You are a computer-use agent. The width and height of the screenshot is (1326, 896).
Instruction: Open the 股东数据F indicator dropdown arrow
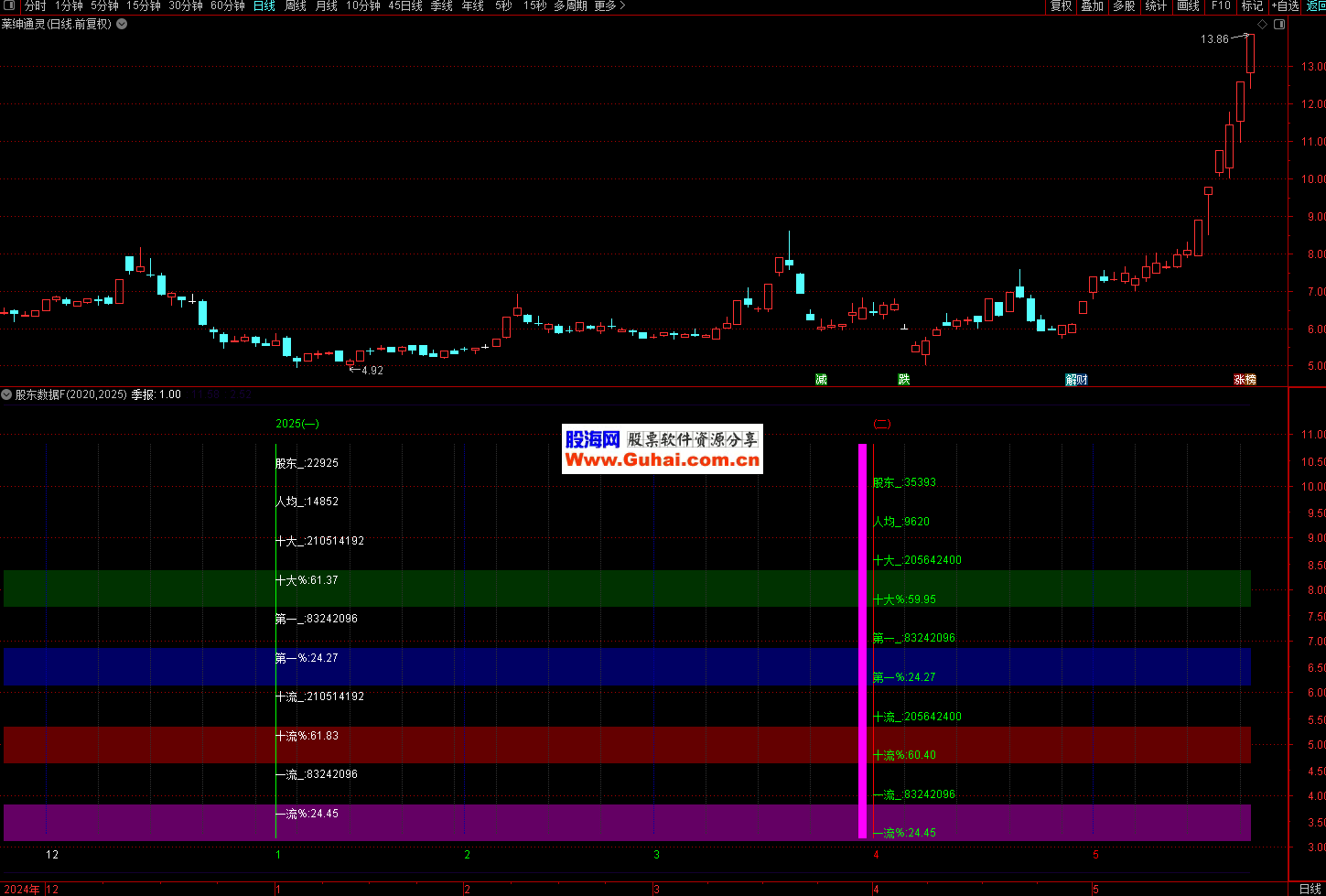pyautogui.click(x=6, y=394)
